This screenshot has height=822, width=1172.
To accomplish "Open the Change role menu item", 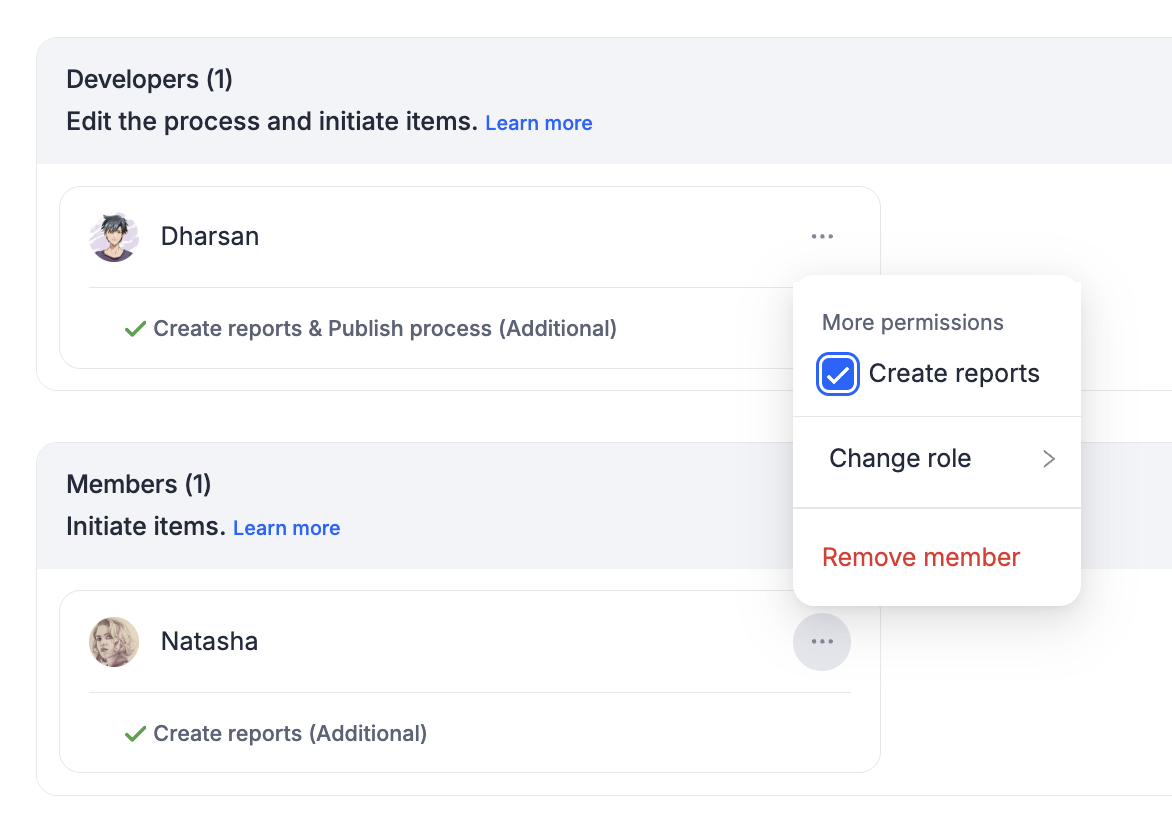I will pos(900,459).
